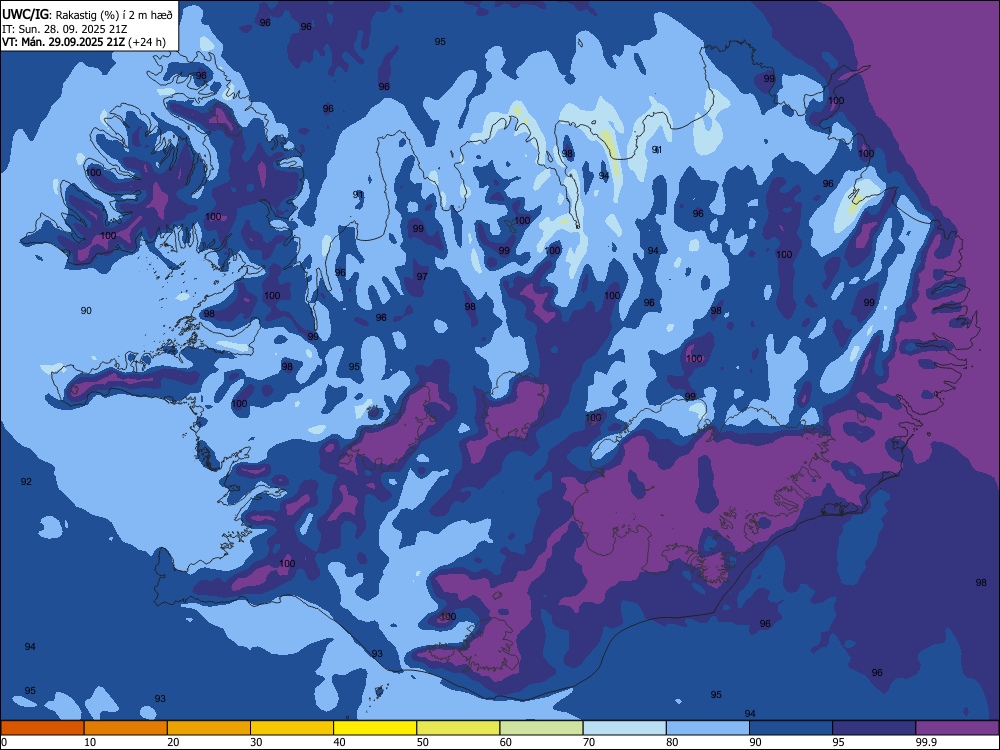
Task: Pick the 60–70 pale green legend swatch
Action: pos(541,728)
